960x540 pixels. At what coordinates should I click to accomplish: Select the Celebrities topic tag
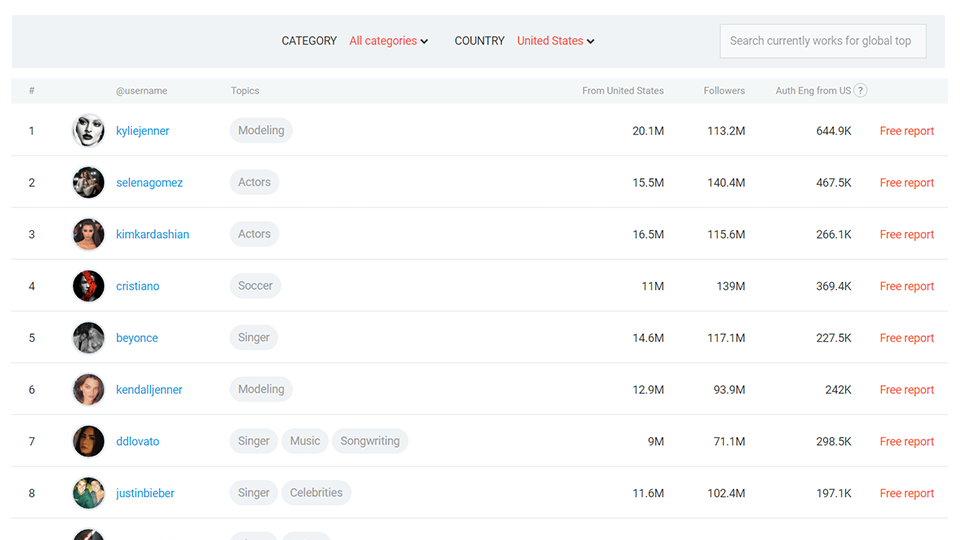316,492
